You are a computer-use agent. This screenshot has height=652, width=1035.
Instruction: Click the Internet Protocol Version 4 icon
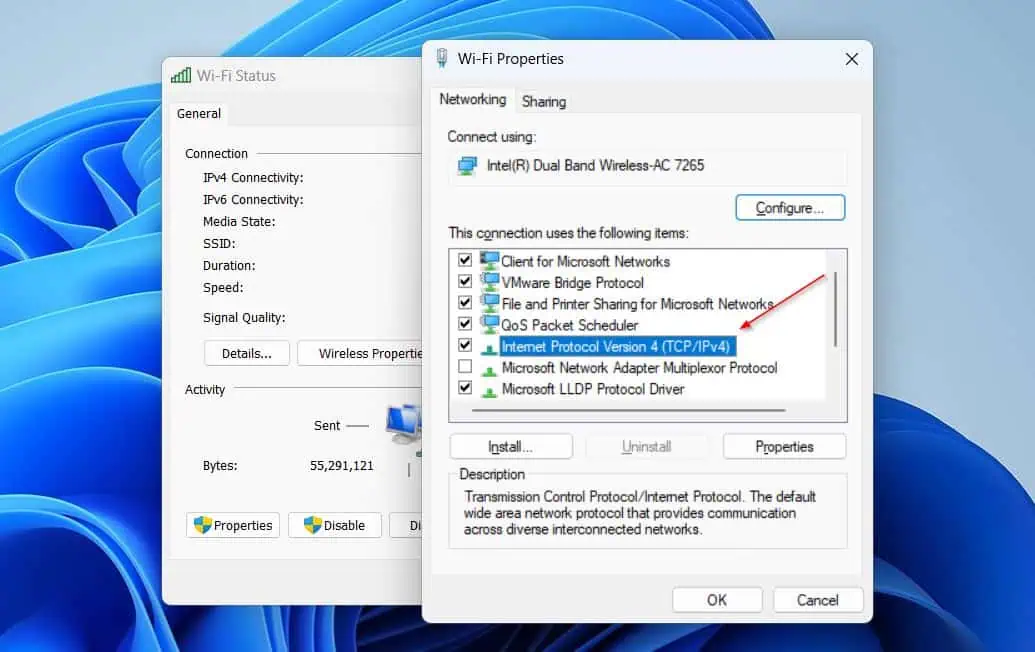tap(489, 348)
